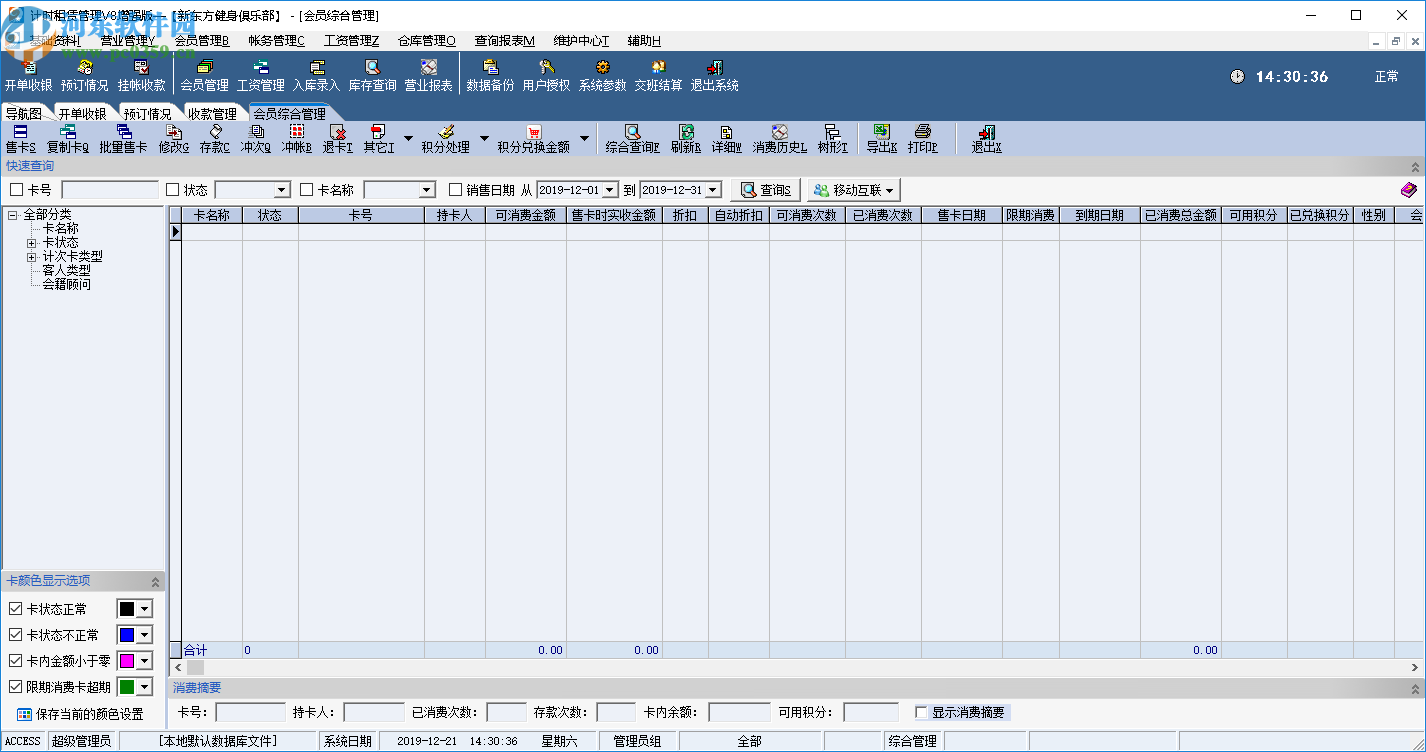Open the 移动互联 dropdown button
This screenshot has width=1426, height=752.
853,190
